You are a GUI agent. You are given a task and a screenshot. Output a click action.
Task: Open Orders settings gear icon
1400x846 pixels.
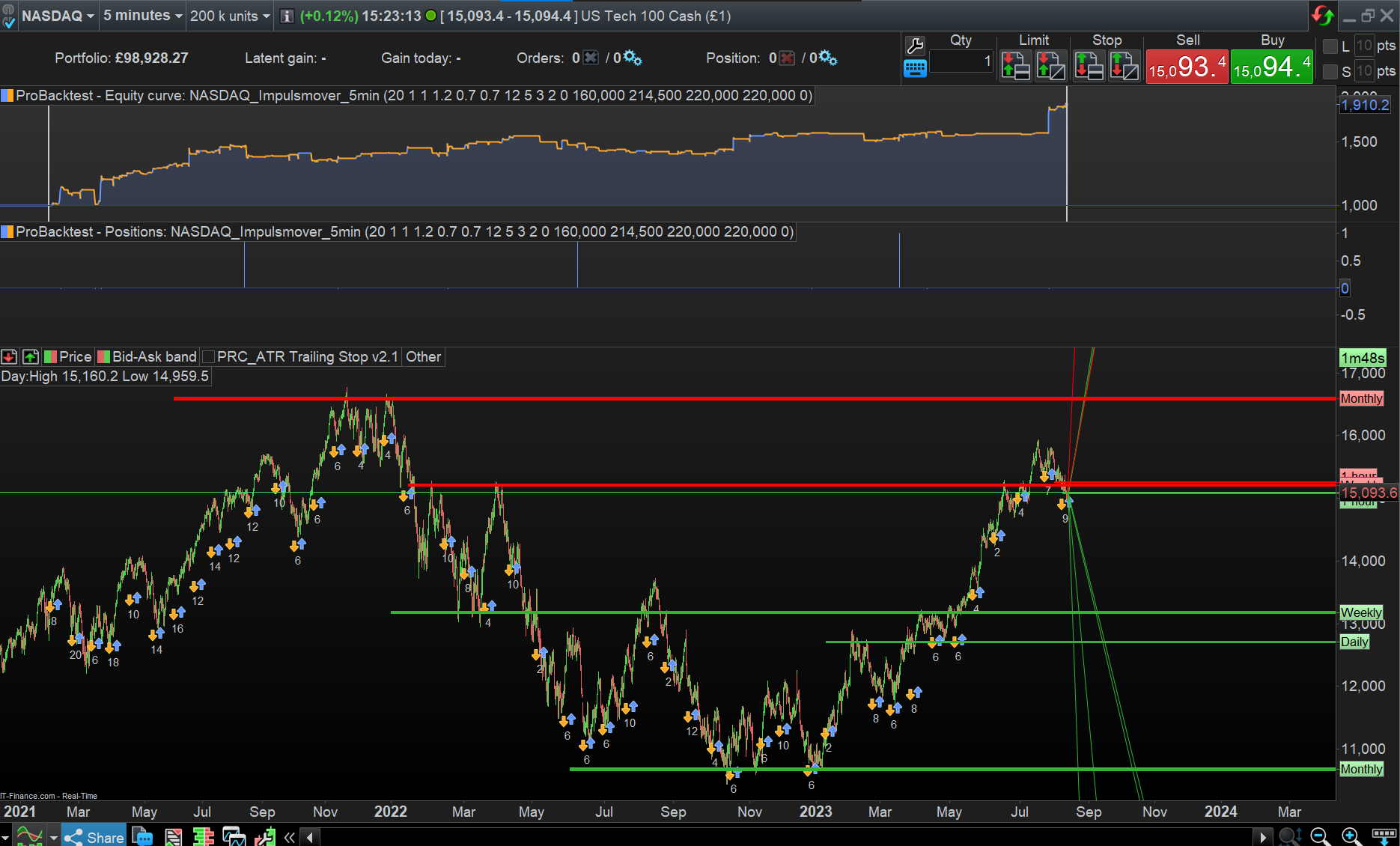[x=633, y=58]
